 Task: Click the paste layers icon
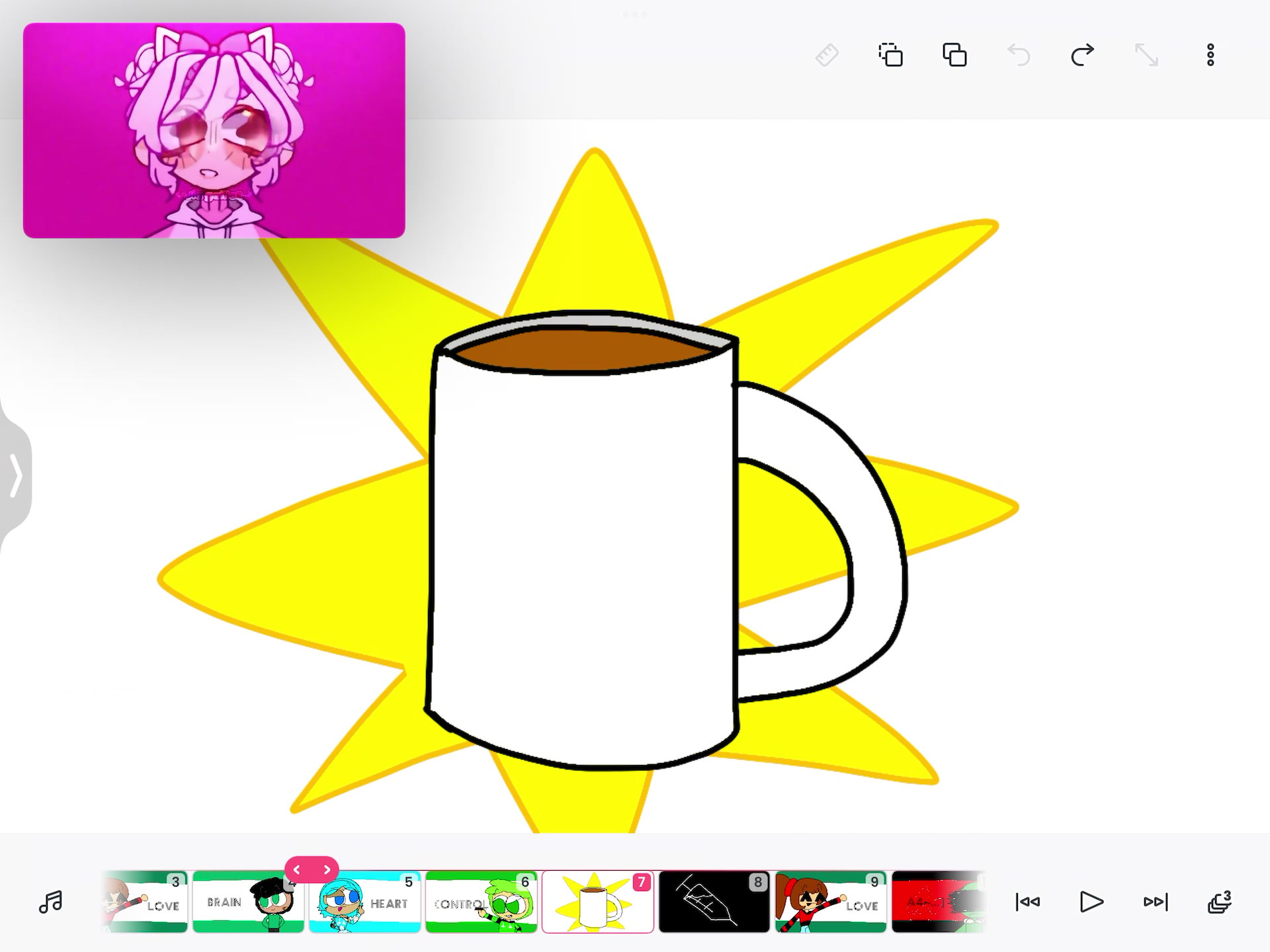pos(954,55)
